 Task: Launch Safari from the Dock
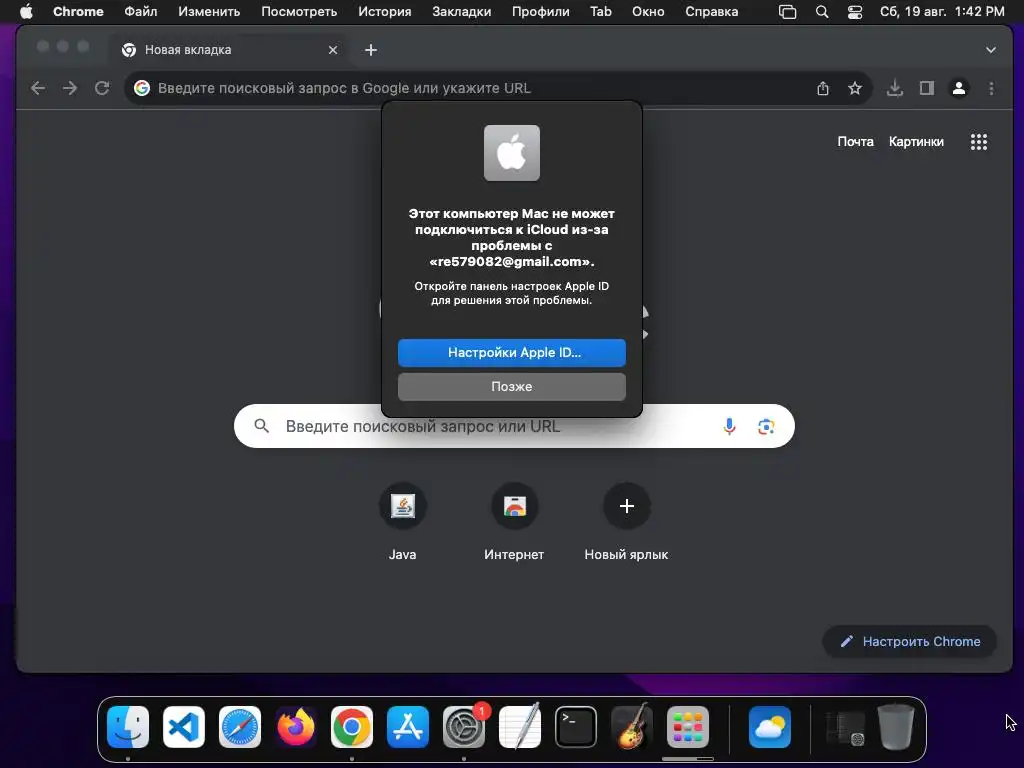[240, 727]
